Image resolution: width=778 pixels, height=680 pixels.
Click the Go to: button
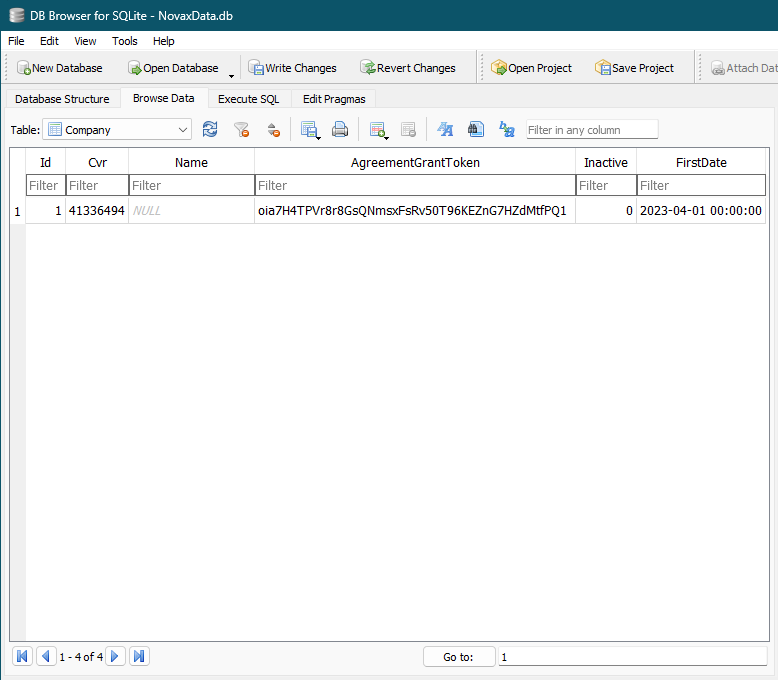pos(459,657)
